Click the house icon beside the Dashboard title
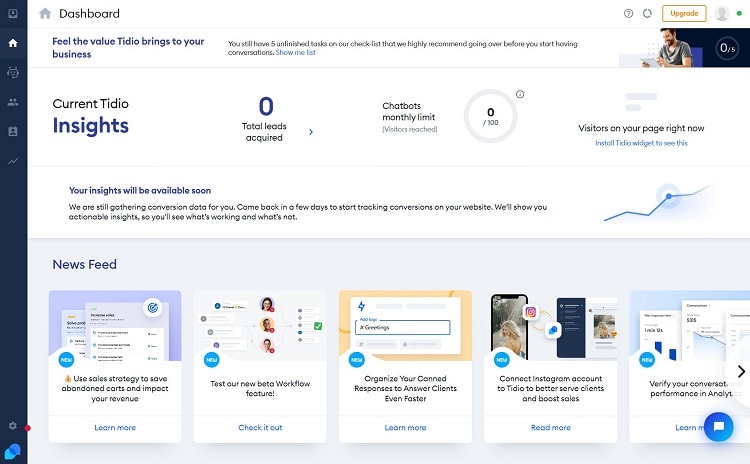This screenshot has height=464, width=750. click(x=45, y=13)
